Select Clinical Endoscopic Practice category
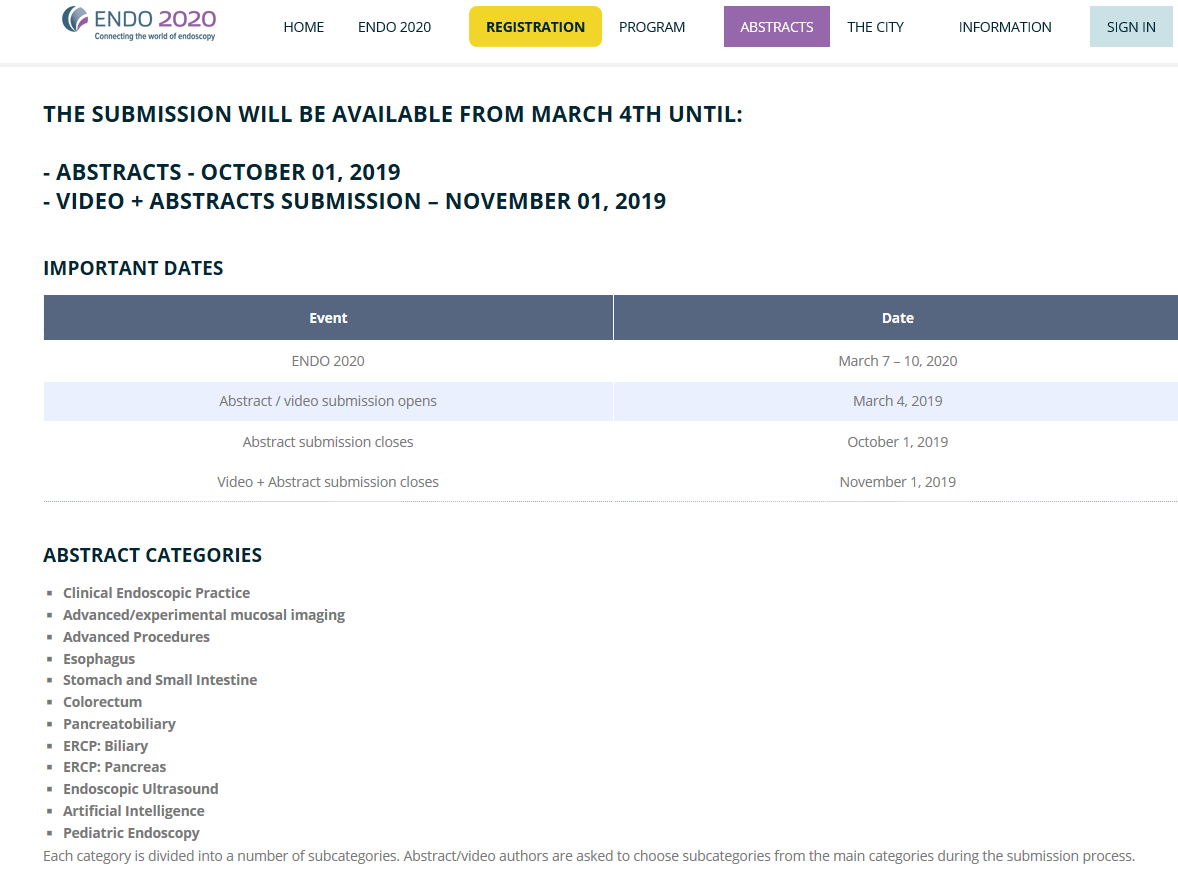The image size is (1178, 870). coord(156,593)
